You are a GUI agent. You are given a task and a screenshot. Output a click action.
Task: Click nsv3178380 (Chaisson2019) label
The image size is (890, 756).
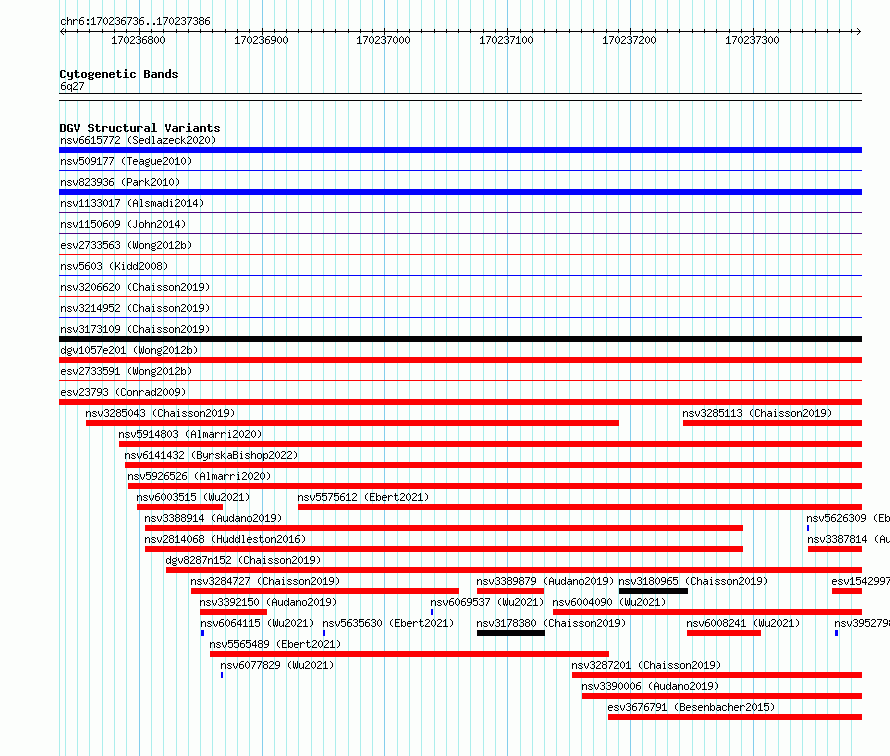point(551,623)
